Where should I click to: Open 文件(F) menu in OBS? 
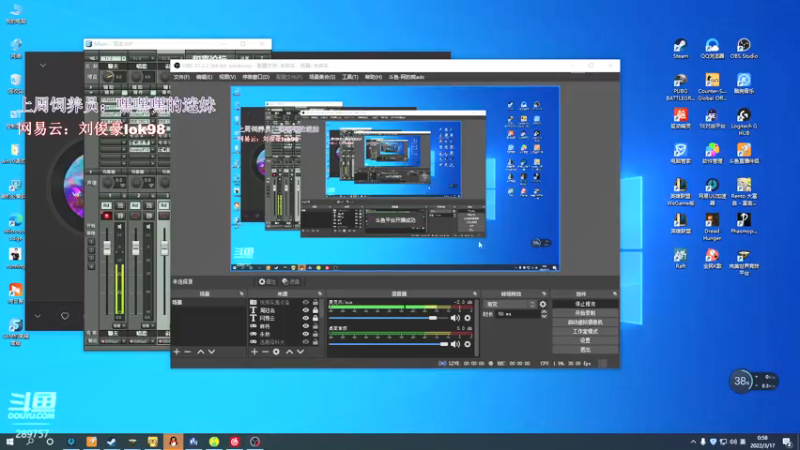point(181,77)
